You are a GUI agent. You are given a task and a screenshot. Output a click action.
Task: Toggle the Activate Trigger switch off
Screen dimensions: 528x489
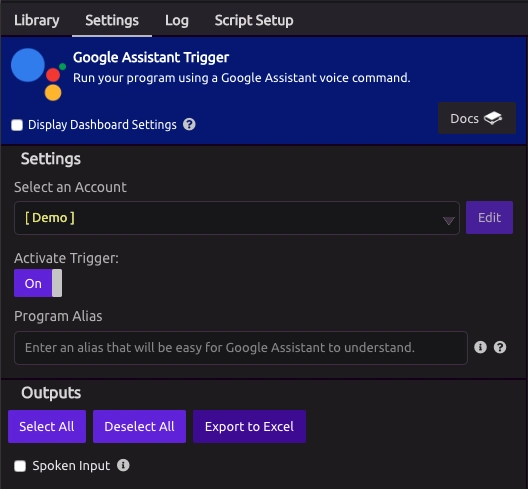pos(38,283)
